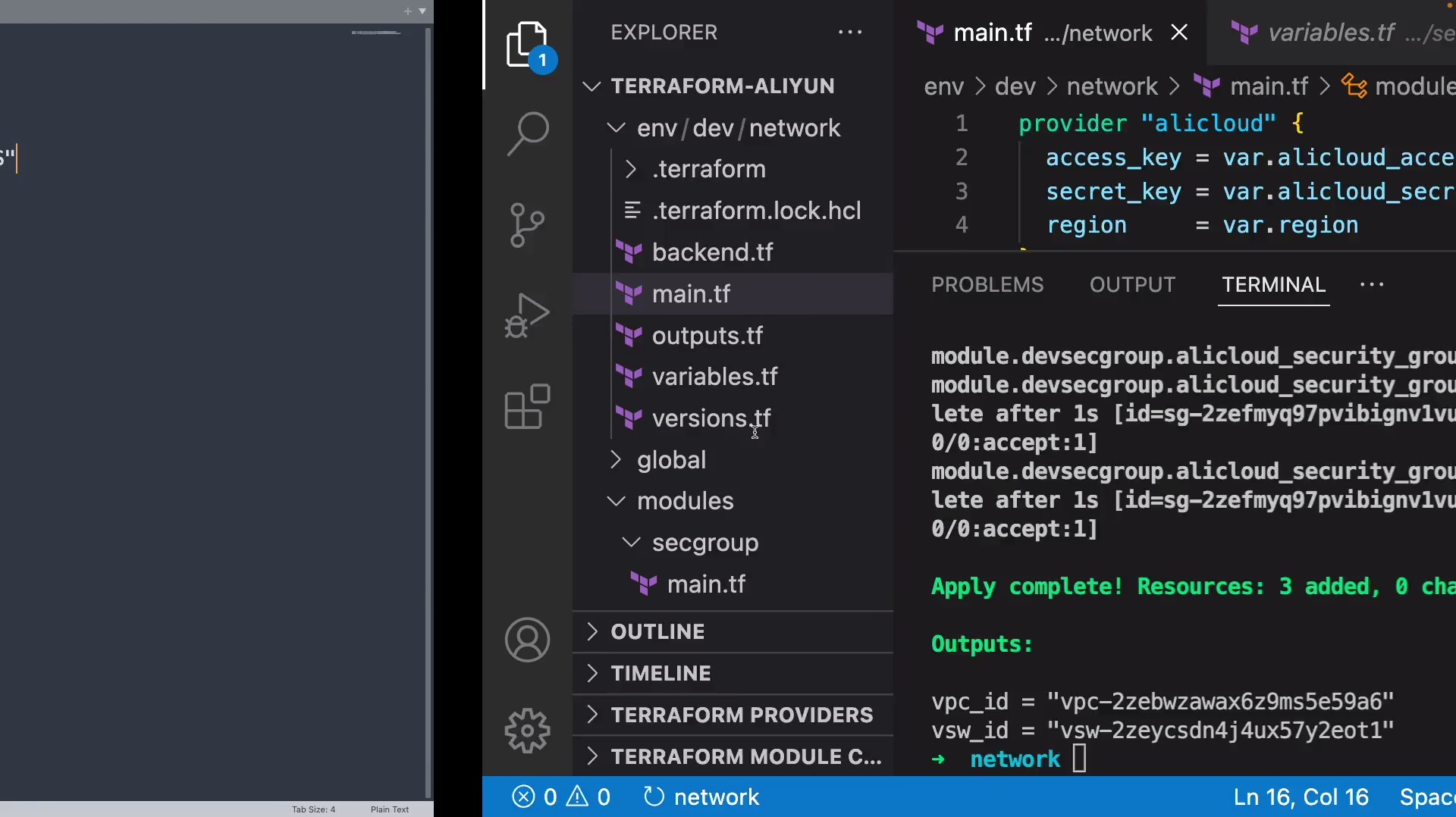
Task: Click the Plain Text syntax selector
Action: coord(390,809)
